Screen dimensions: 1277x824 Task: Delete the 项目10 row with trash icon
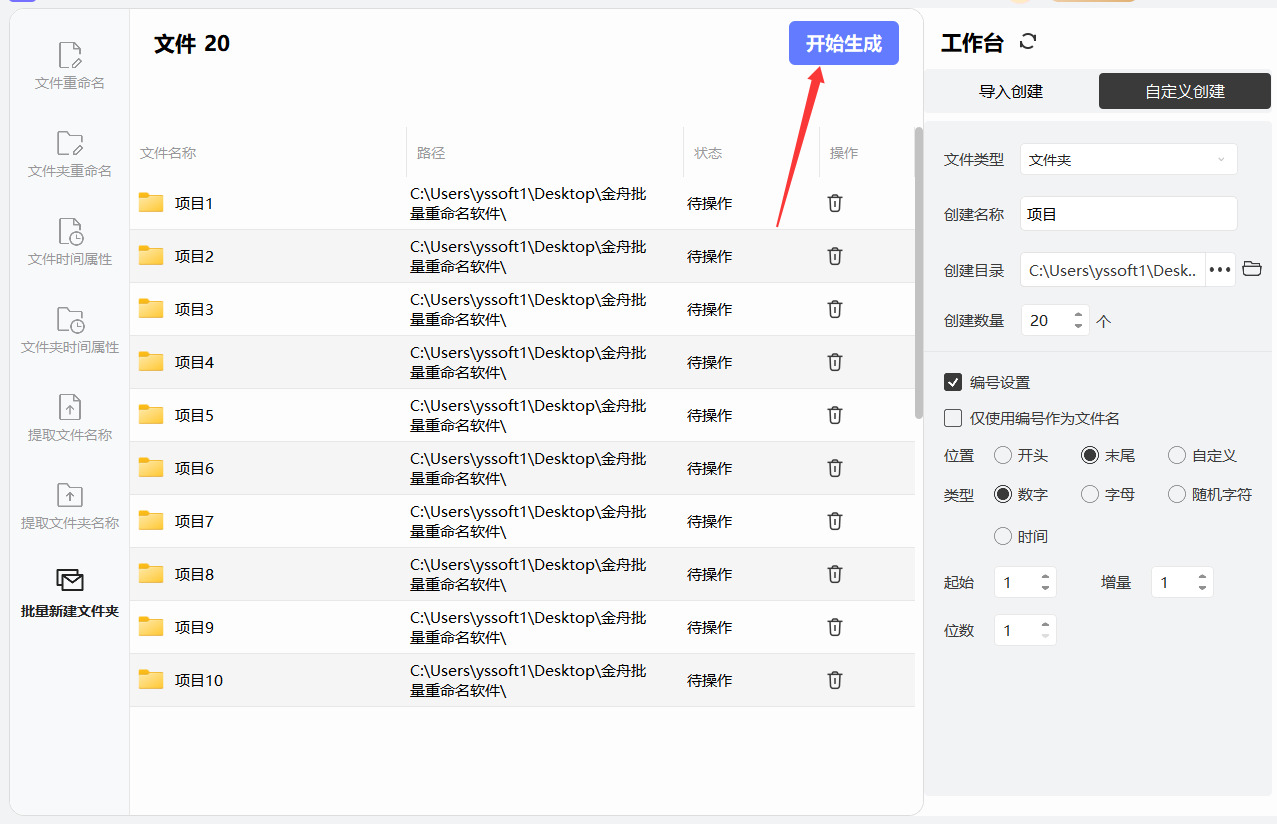coord(835,680)
